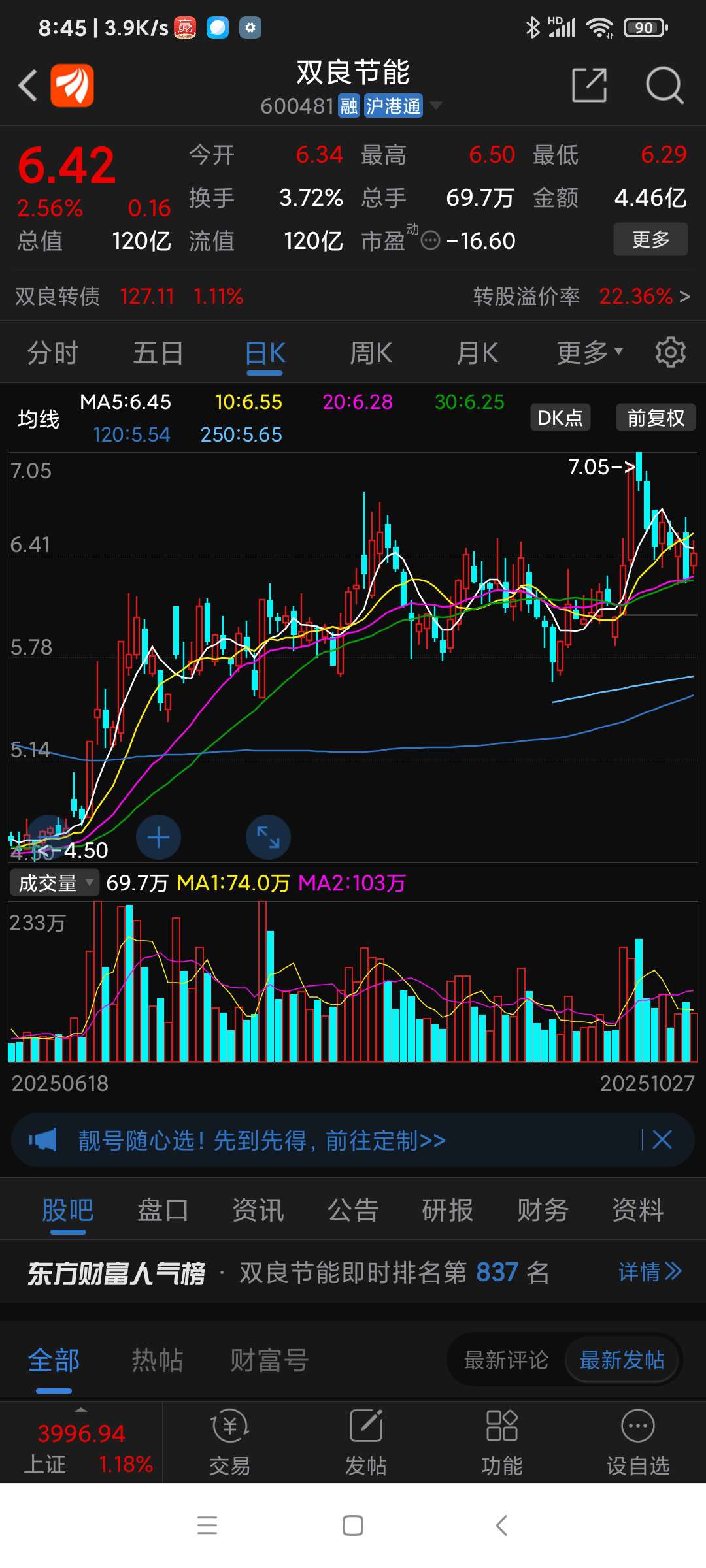Tap Android recent apps menu icon

[207, 1526]
